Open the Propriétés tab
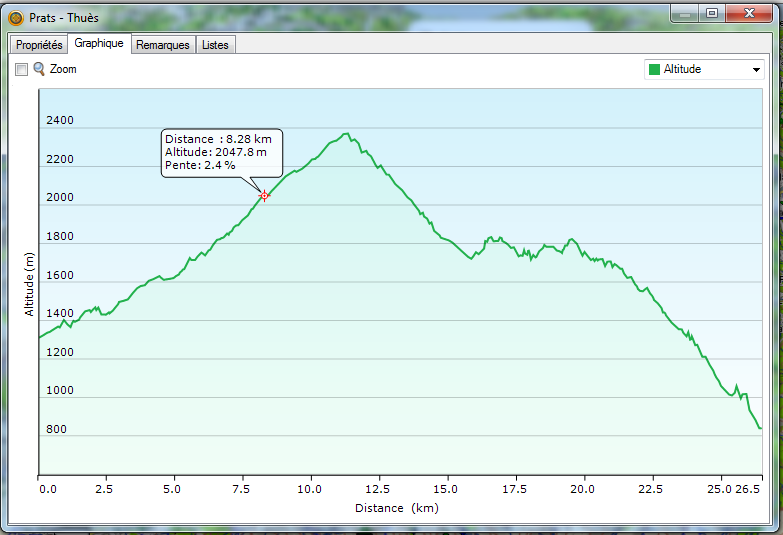The height and width of the screenshot is (535, 783). [39, 45]
